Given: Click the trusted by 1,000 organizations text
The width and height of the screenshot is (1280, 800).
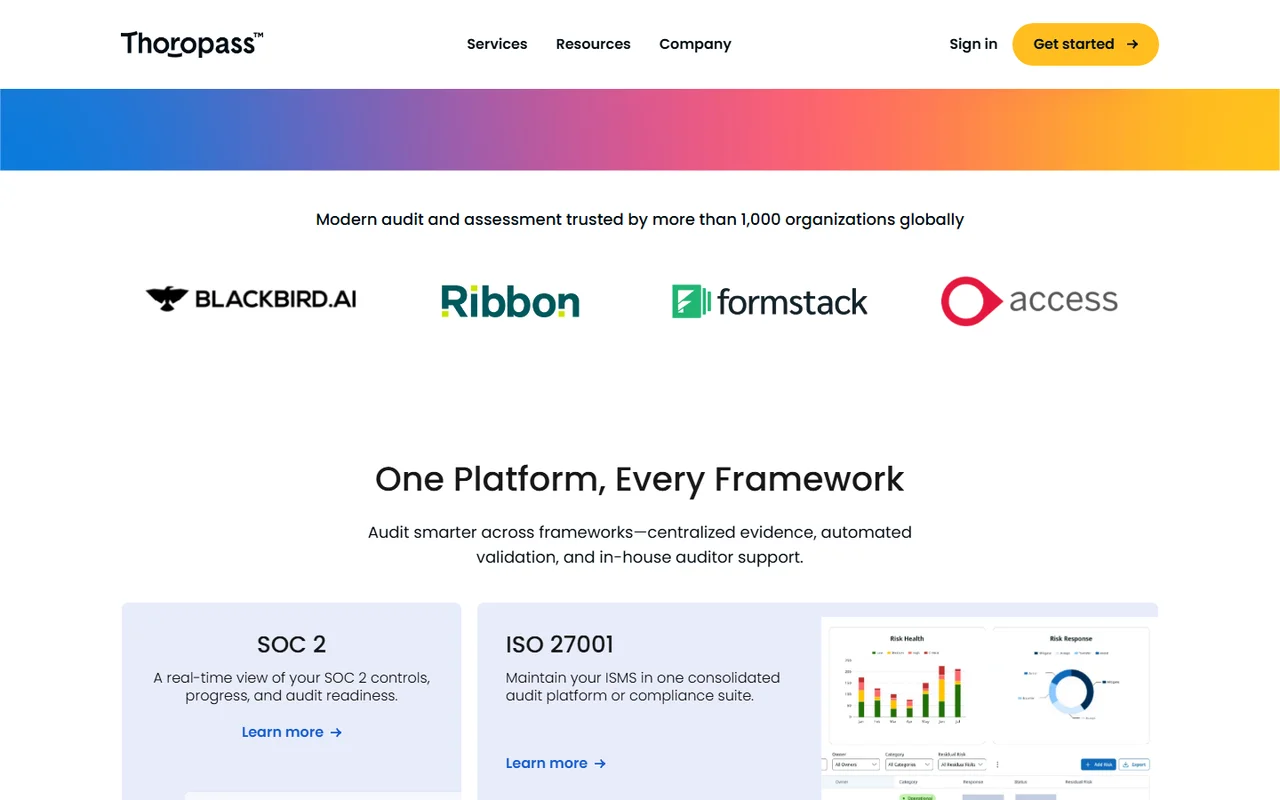Looking at the screenshot, I should click(640, 219).
